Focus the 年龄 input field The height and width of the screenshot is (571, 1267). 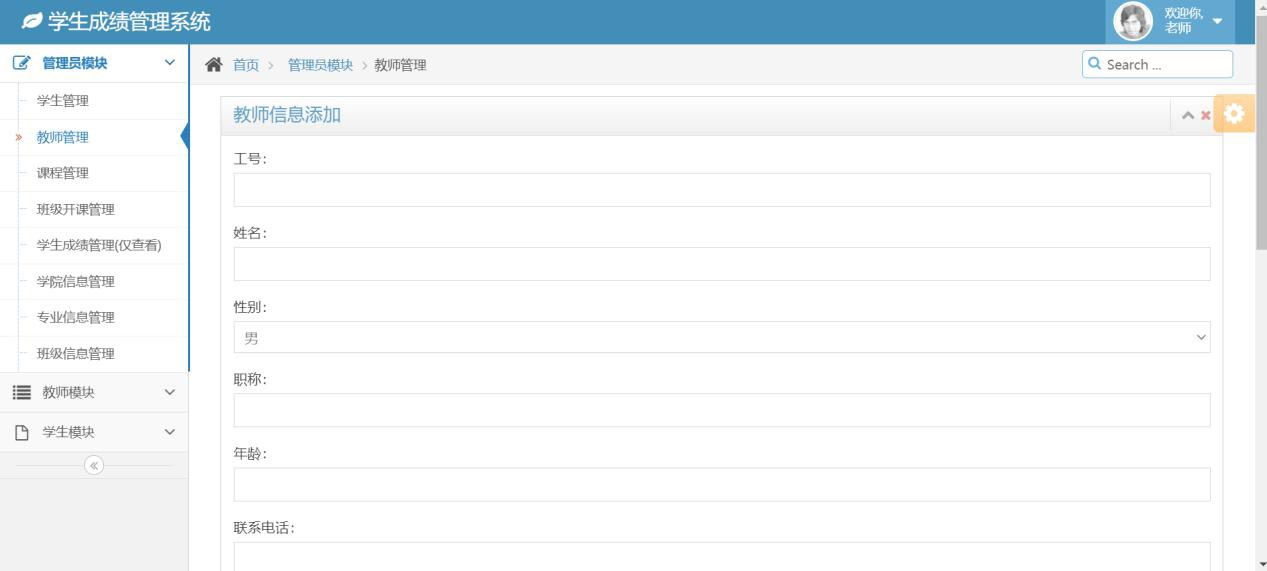click(722, 484)
